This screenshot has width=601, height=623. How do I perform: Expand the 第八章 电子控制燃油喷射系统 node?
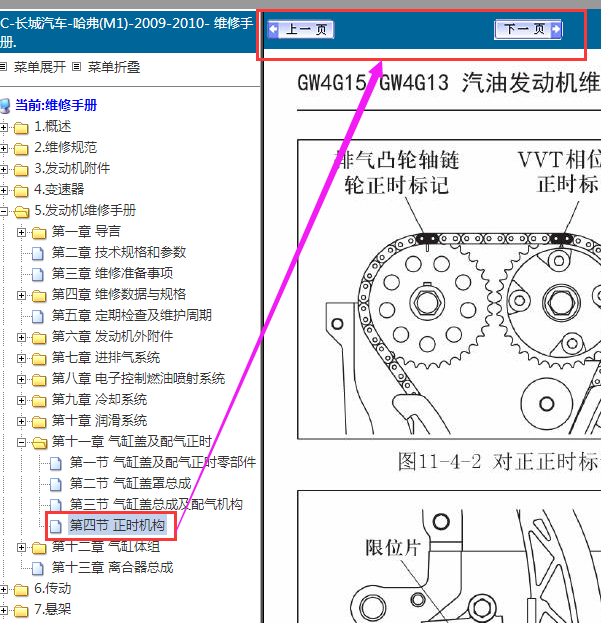[21, 380]
